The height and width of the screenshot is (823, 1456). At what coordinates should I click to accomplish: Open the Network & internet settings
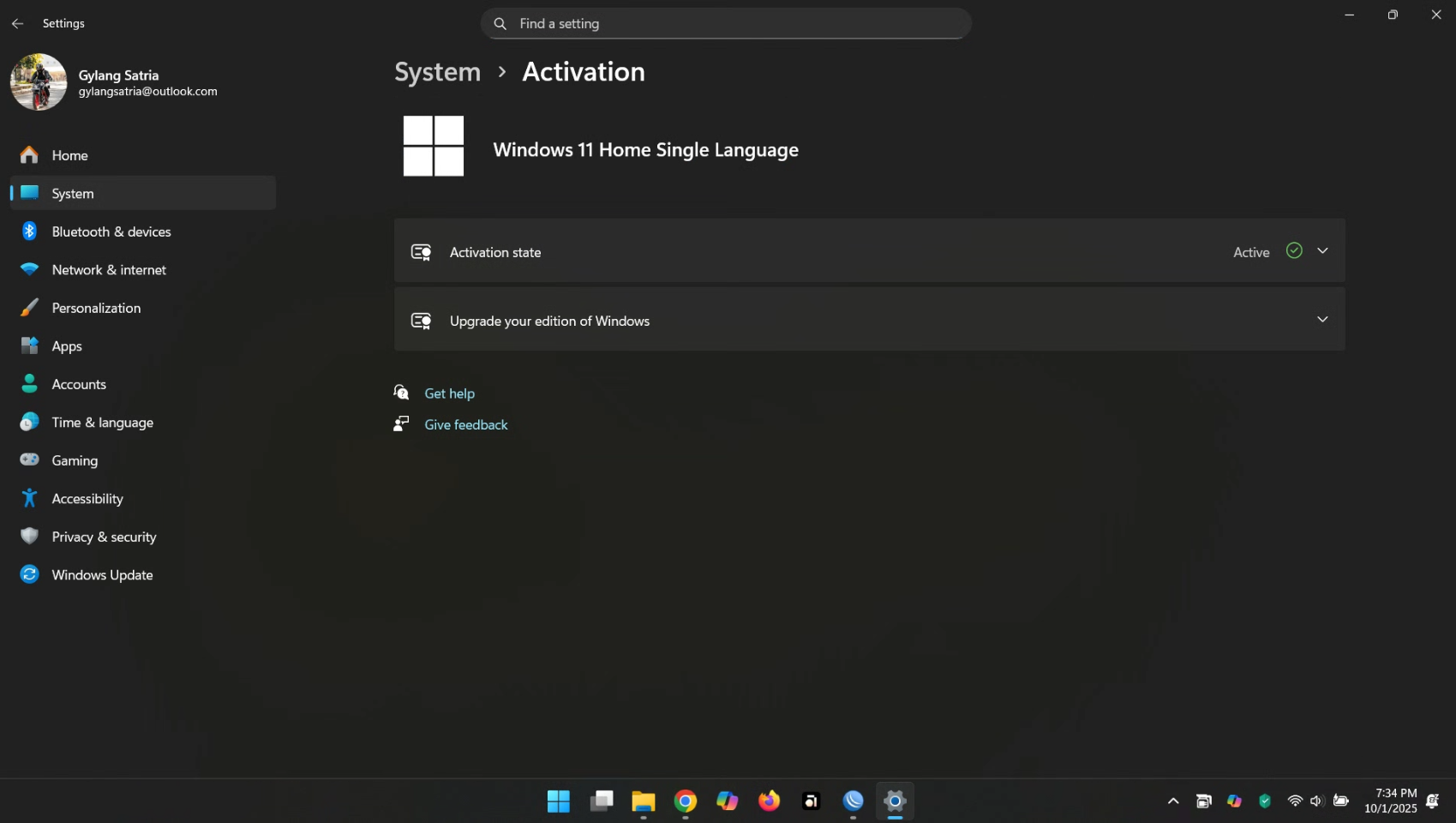pos(109,270)
